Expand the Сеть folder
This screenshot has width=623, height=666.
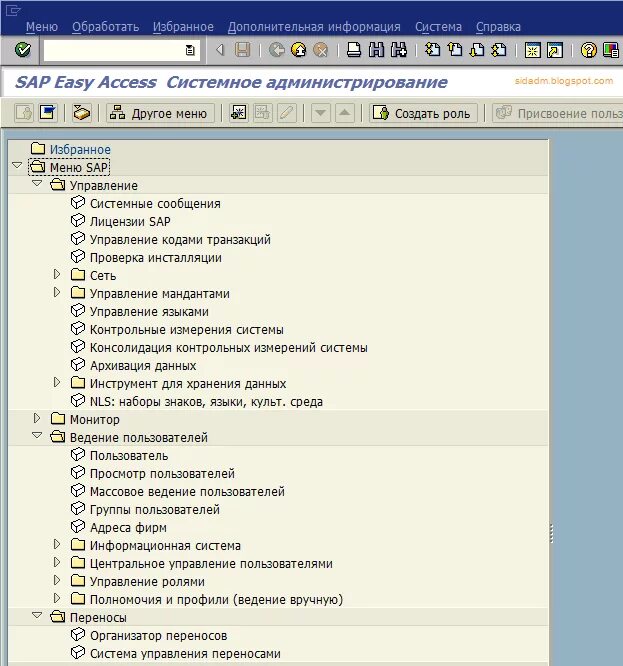57,274
